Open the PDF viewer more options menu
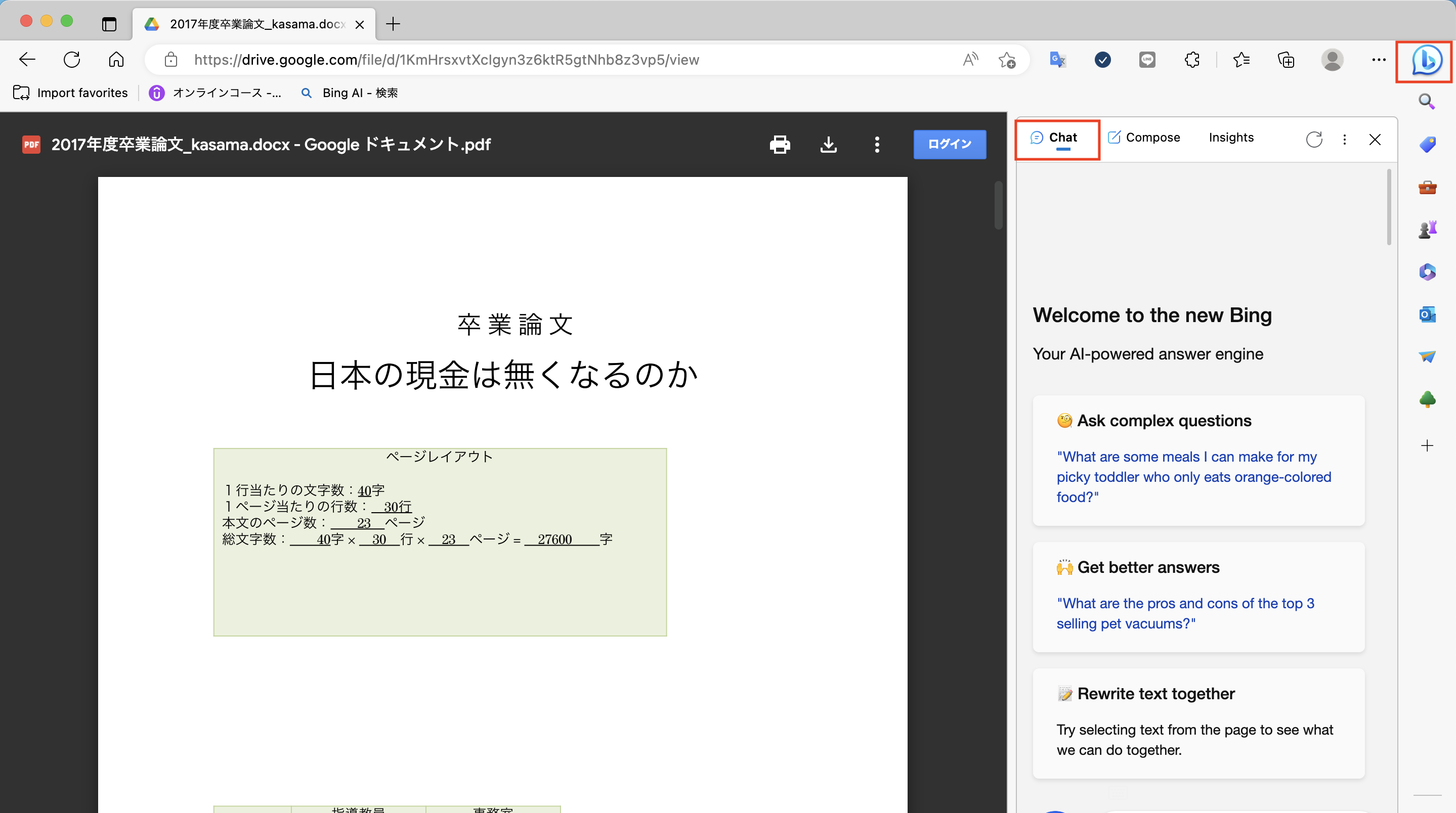This screenshot has height=813, width=1456. pyautogui.click(x=877, y=144)
